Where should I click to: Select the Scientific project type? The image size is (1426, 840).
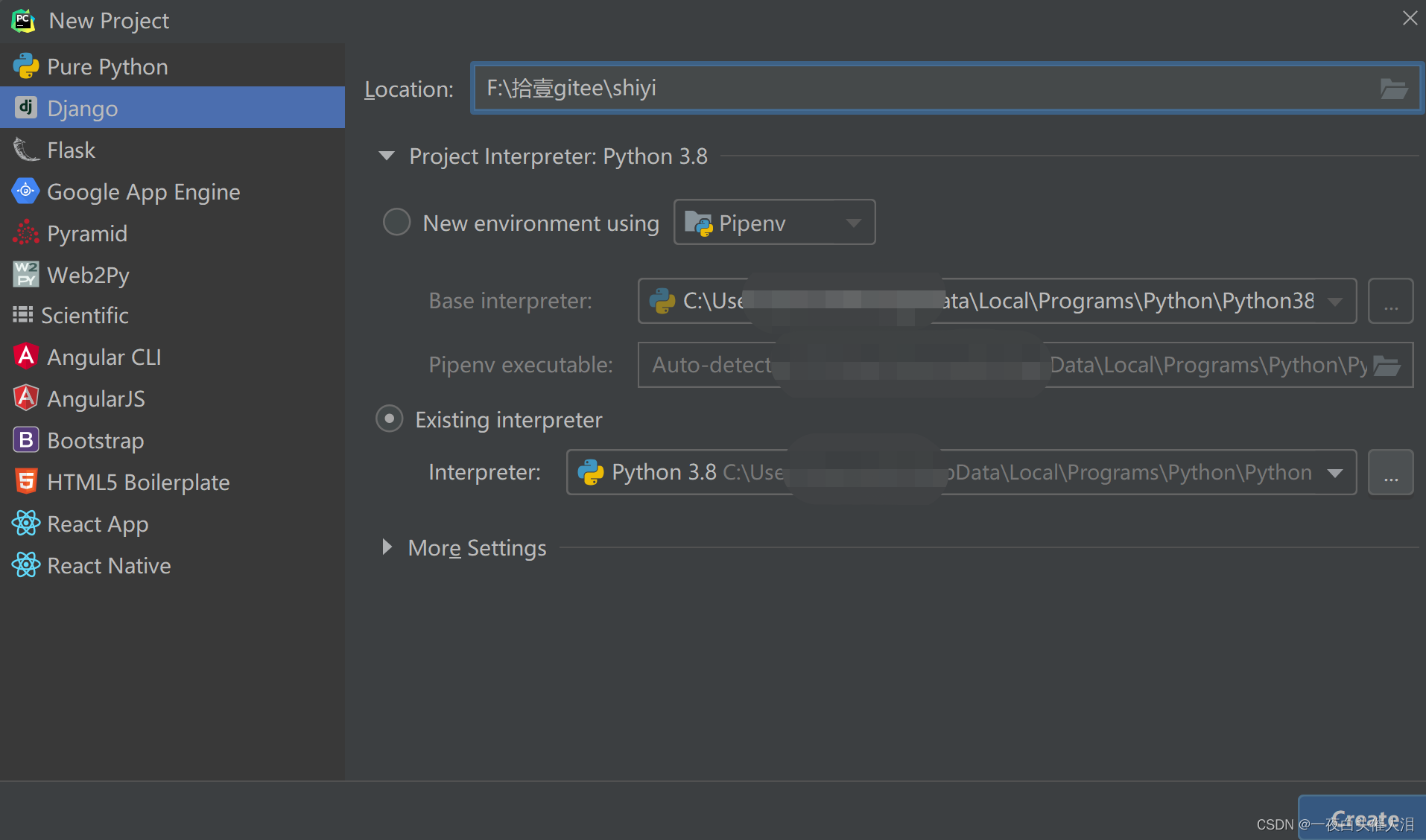coord(172,315)
